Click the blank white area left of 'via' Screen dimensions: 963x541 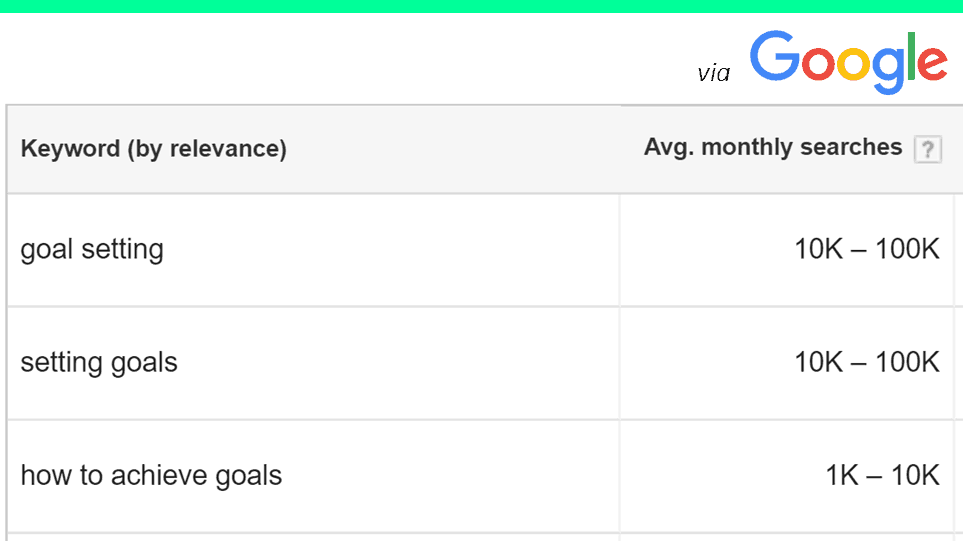pyautogui.click(x=344, y=58)
